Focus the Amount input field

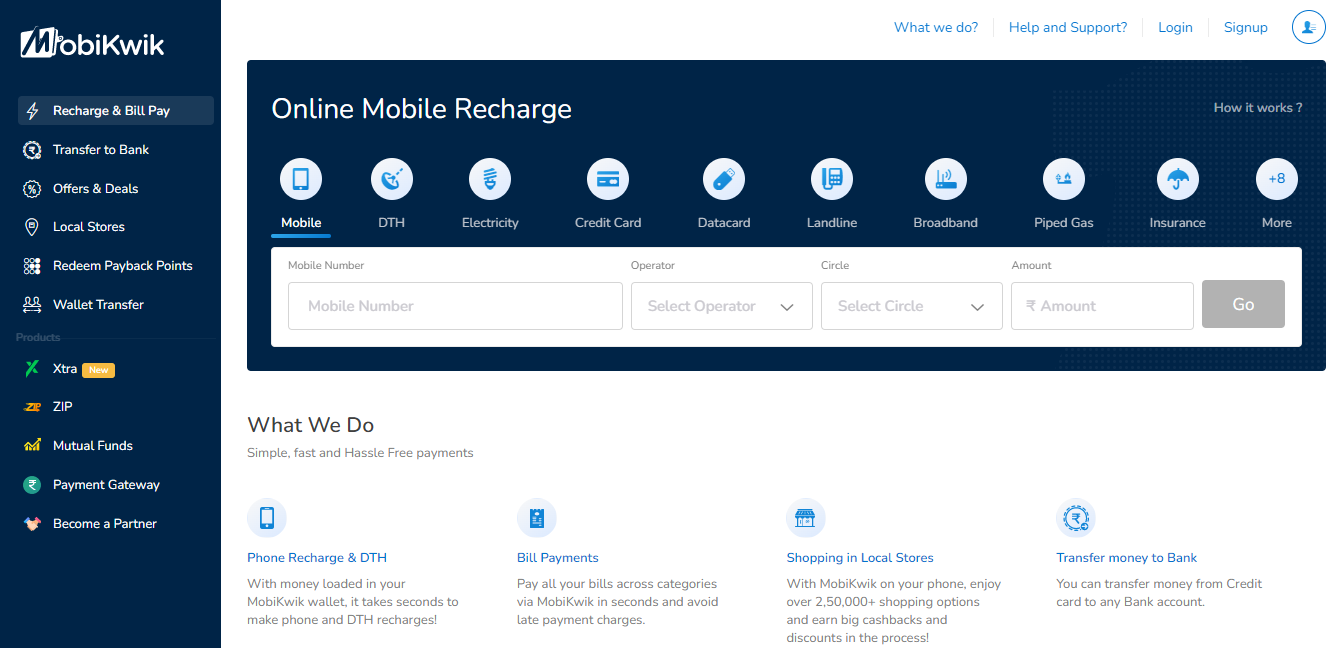point(1102,306)
